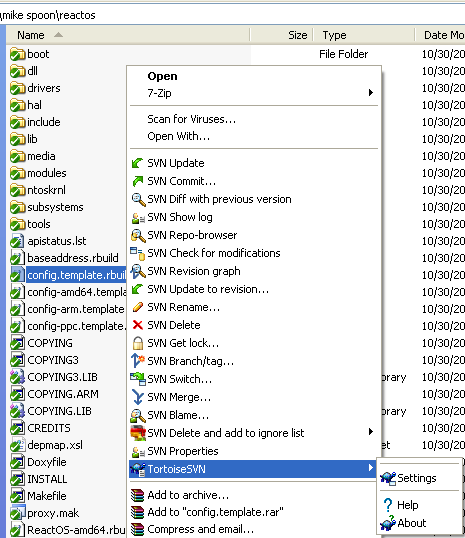Click the magnifier icon for SVN Diff
The height and width of the screenshot is (538, 465).
138,199
